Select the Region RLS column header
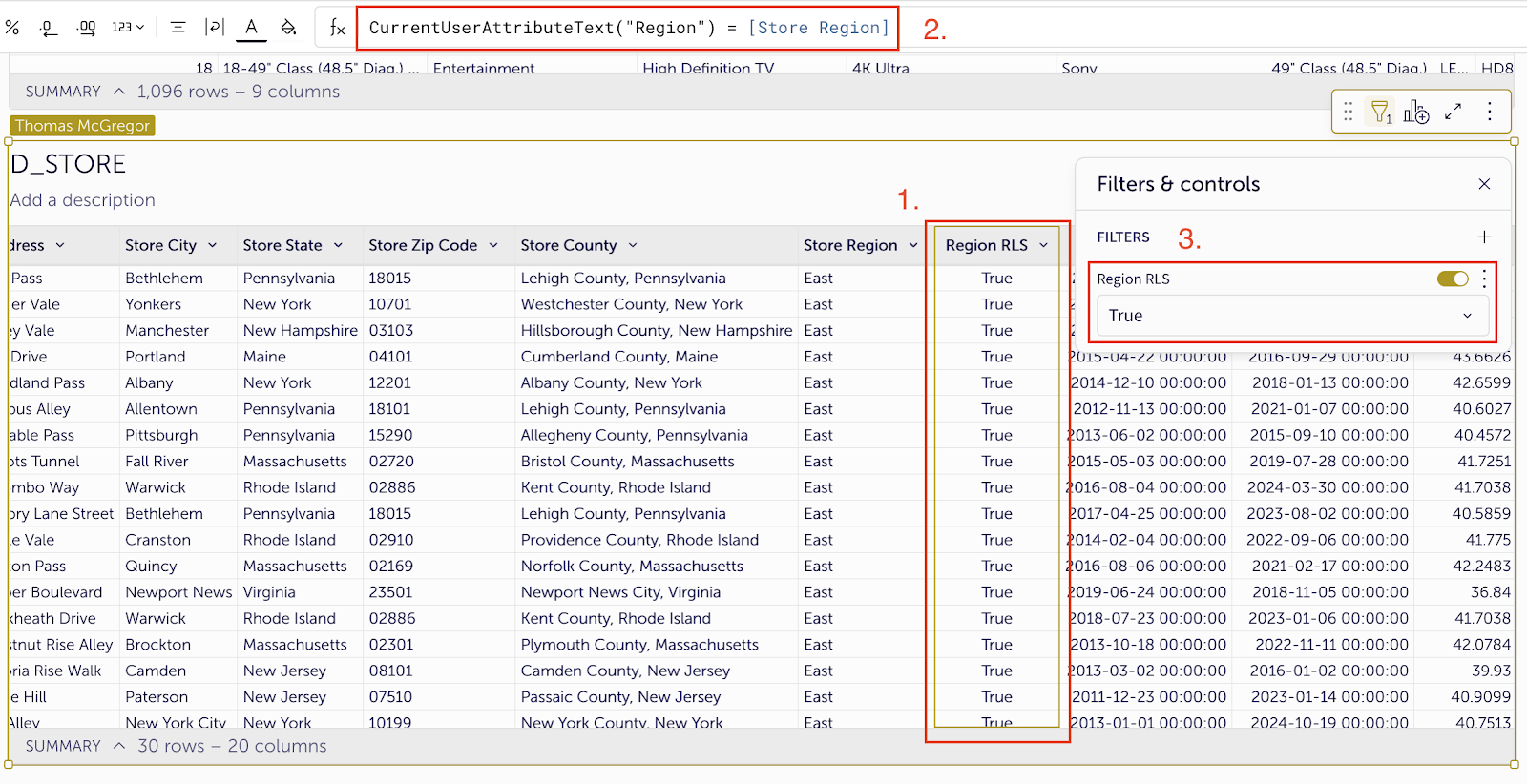 click(x=987, y=245)
